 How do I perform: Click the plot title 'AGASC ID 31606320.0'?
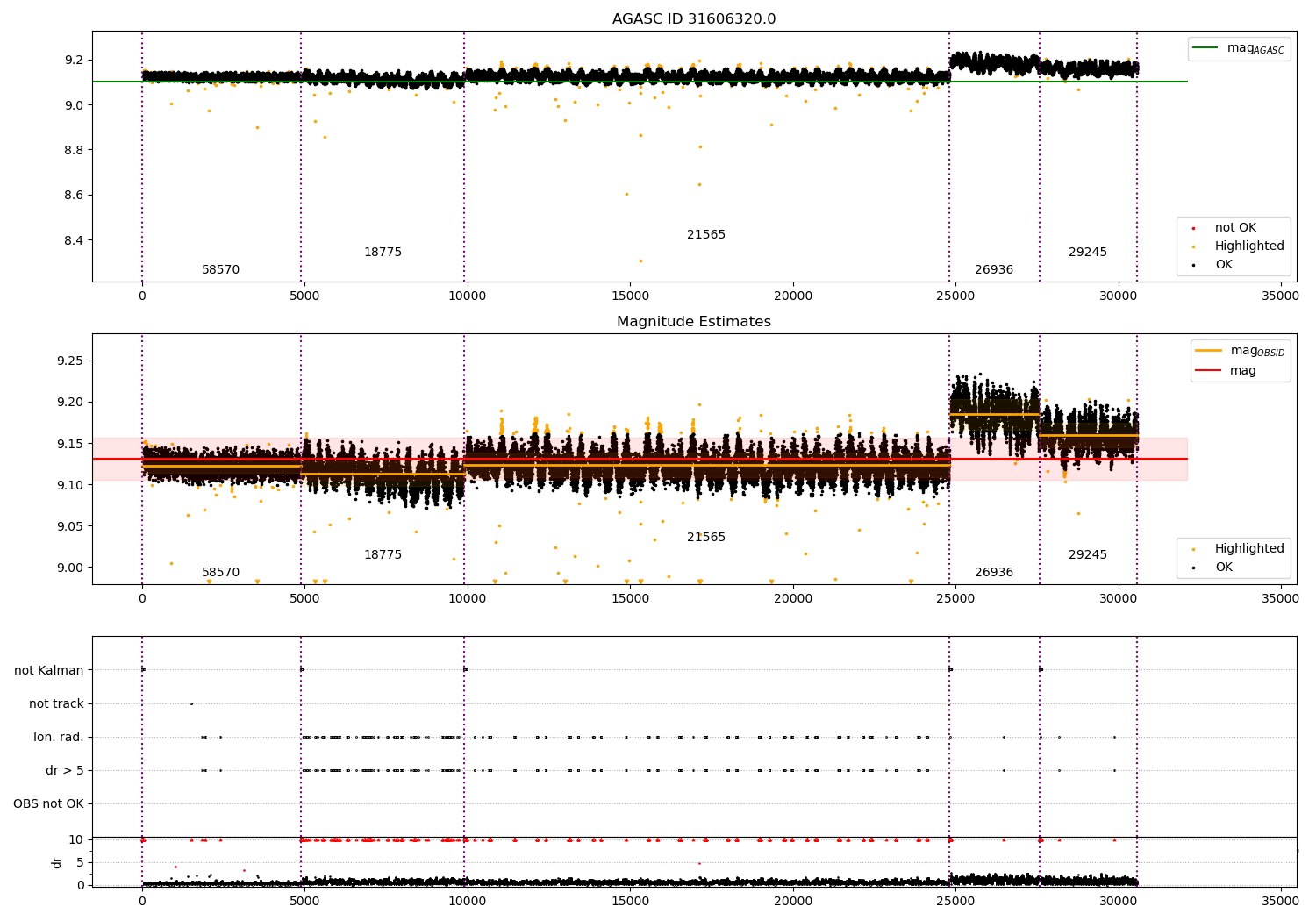(694, 19)
